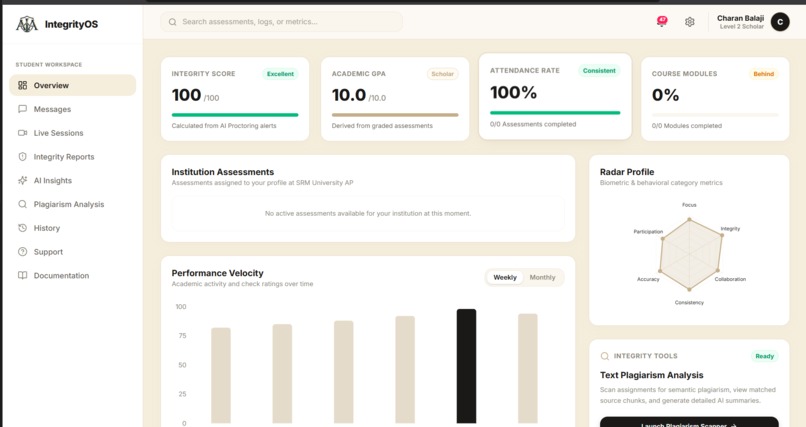The height and width of the screenshot is (427, 806).
Task: Click the Institution Assessments heading
Action: click(223, 172)
